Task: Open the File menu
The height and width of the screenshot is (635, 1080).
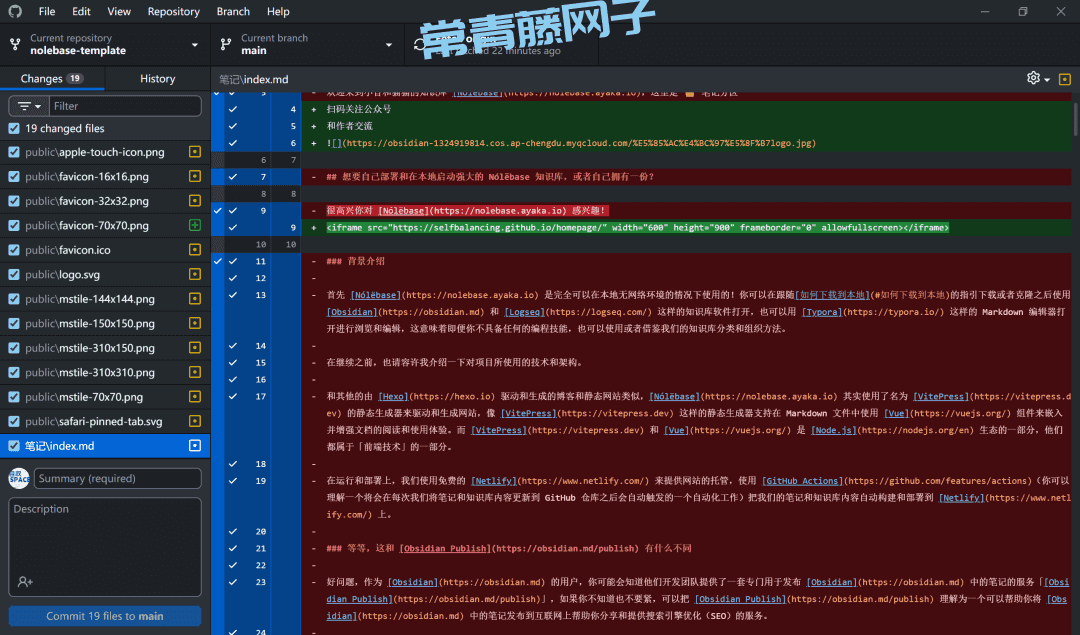Action: click(x=47, y=11)
